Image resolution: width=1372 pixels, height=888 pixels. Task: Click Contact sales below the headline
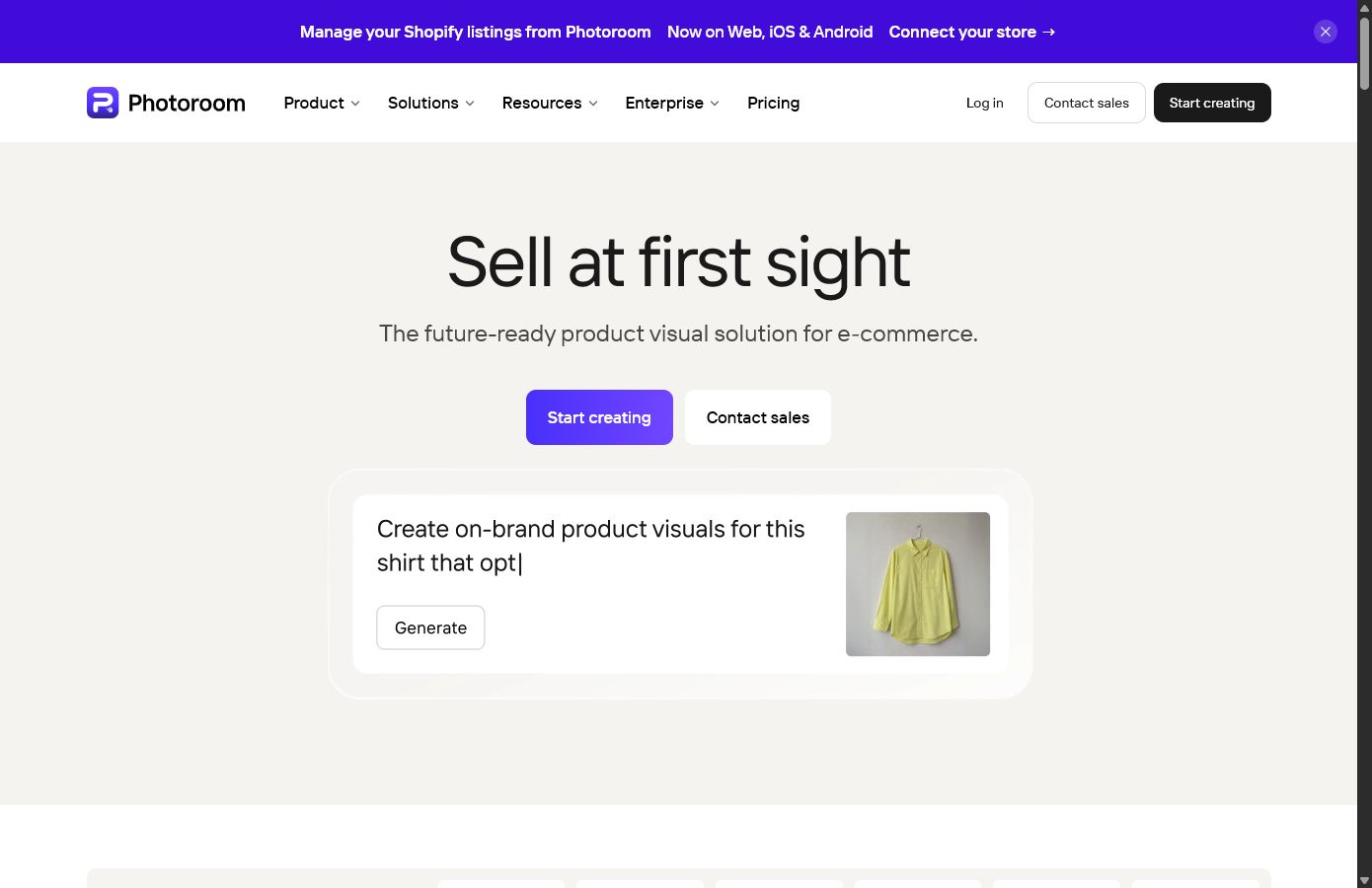[x=758, y=417]
